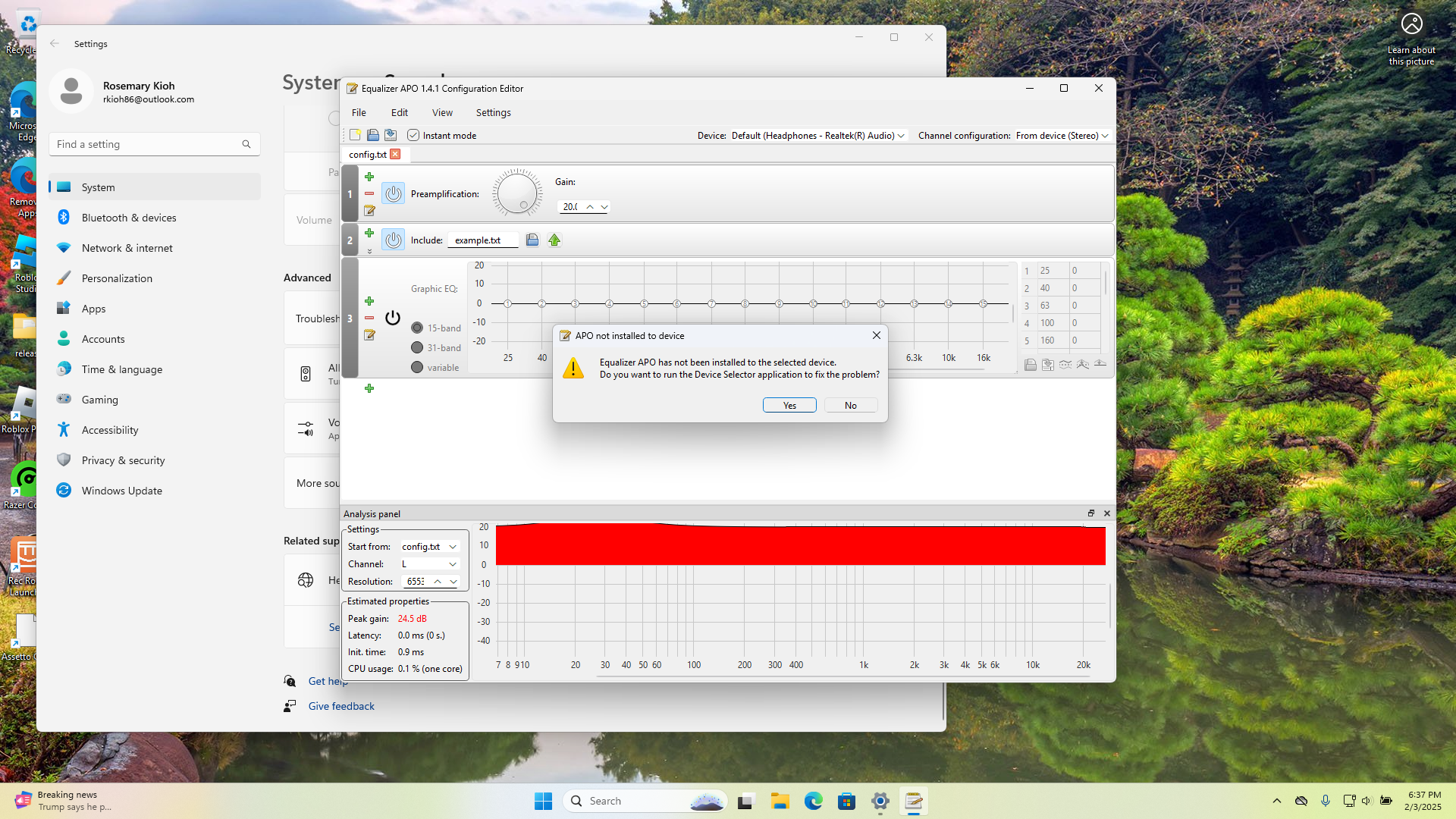Screen dimensions: 1456x819
Task: Toggle the Instant mode checkbox
Action: coord(413,135)
